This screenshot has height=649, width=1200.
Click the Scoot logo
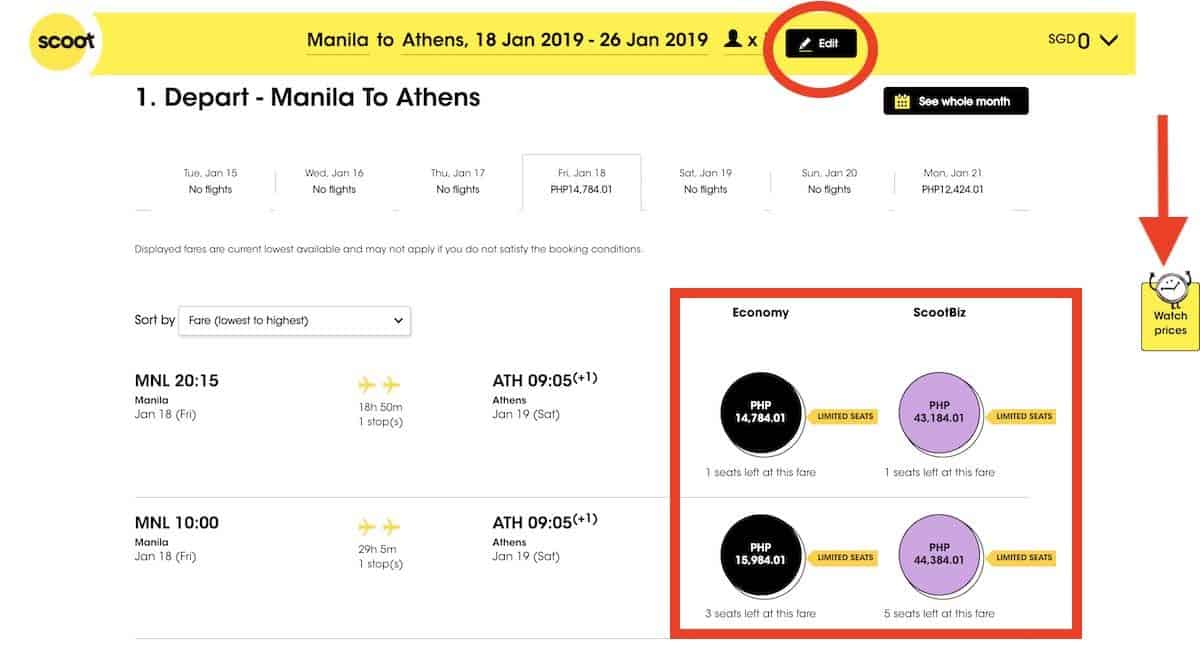pos(66,42)
